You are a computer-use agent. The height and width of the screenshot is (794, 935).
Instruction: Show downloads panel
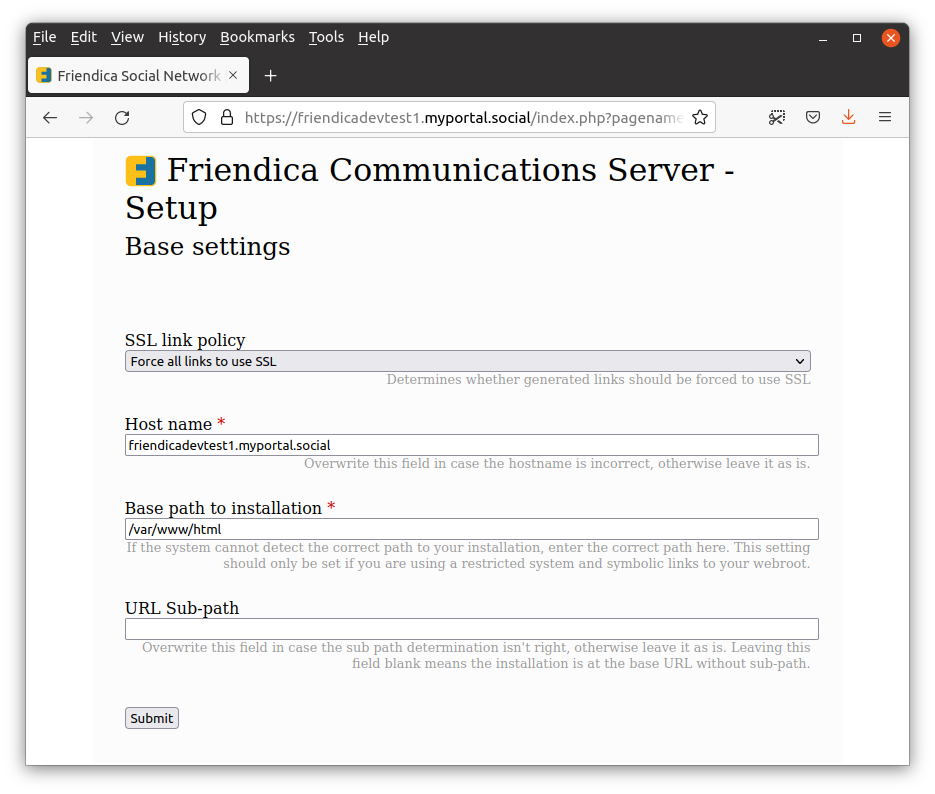pos(848,118)
